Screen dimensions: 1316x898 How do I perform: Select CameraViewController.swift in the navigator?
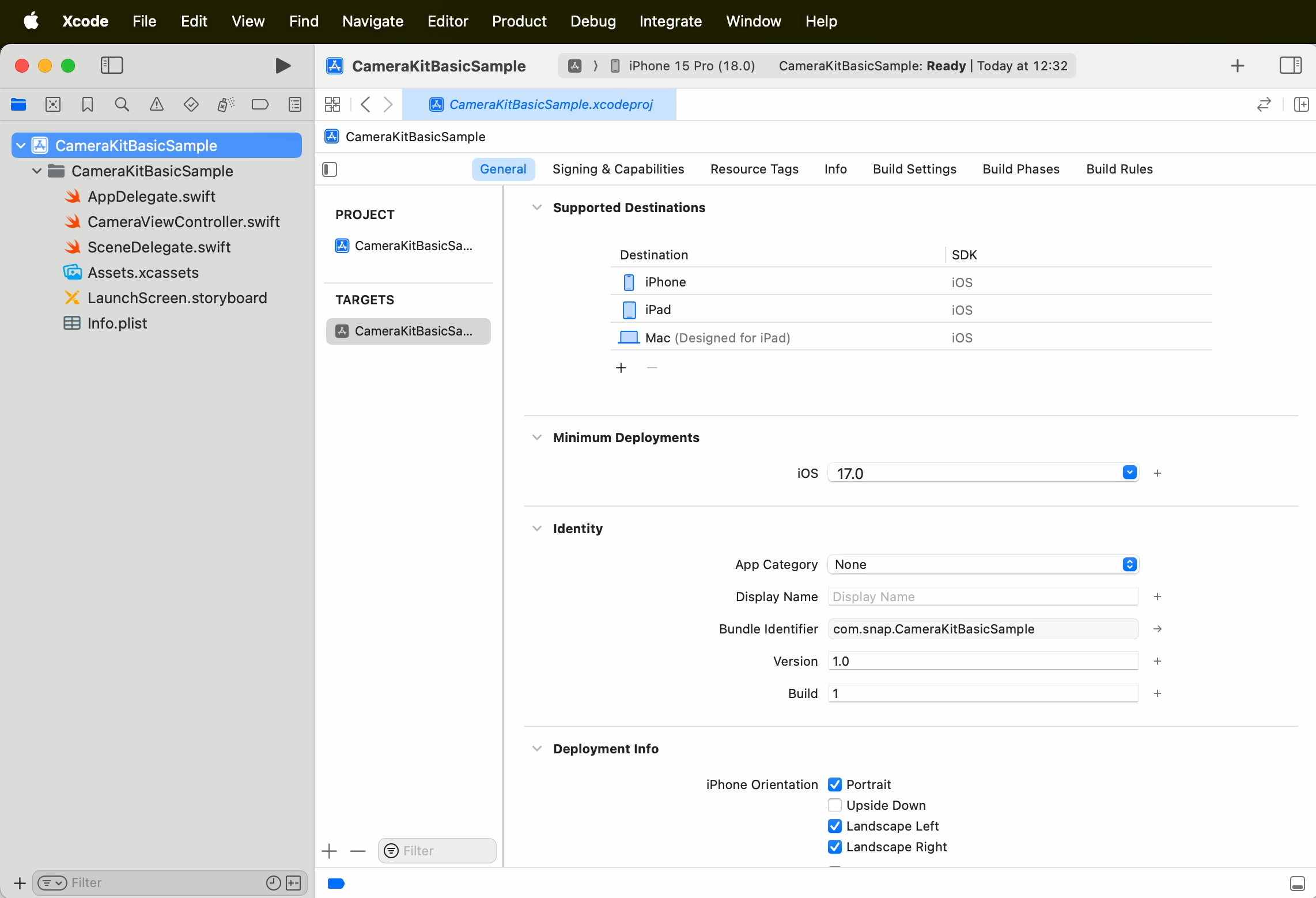point(183,222)
